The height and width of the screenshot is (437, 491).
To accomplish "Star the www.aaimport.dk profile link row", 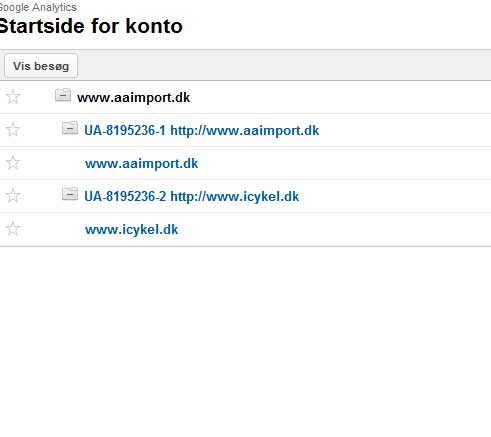I will (x=13, y=162).
